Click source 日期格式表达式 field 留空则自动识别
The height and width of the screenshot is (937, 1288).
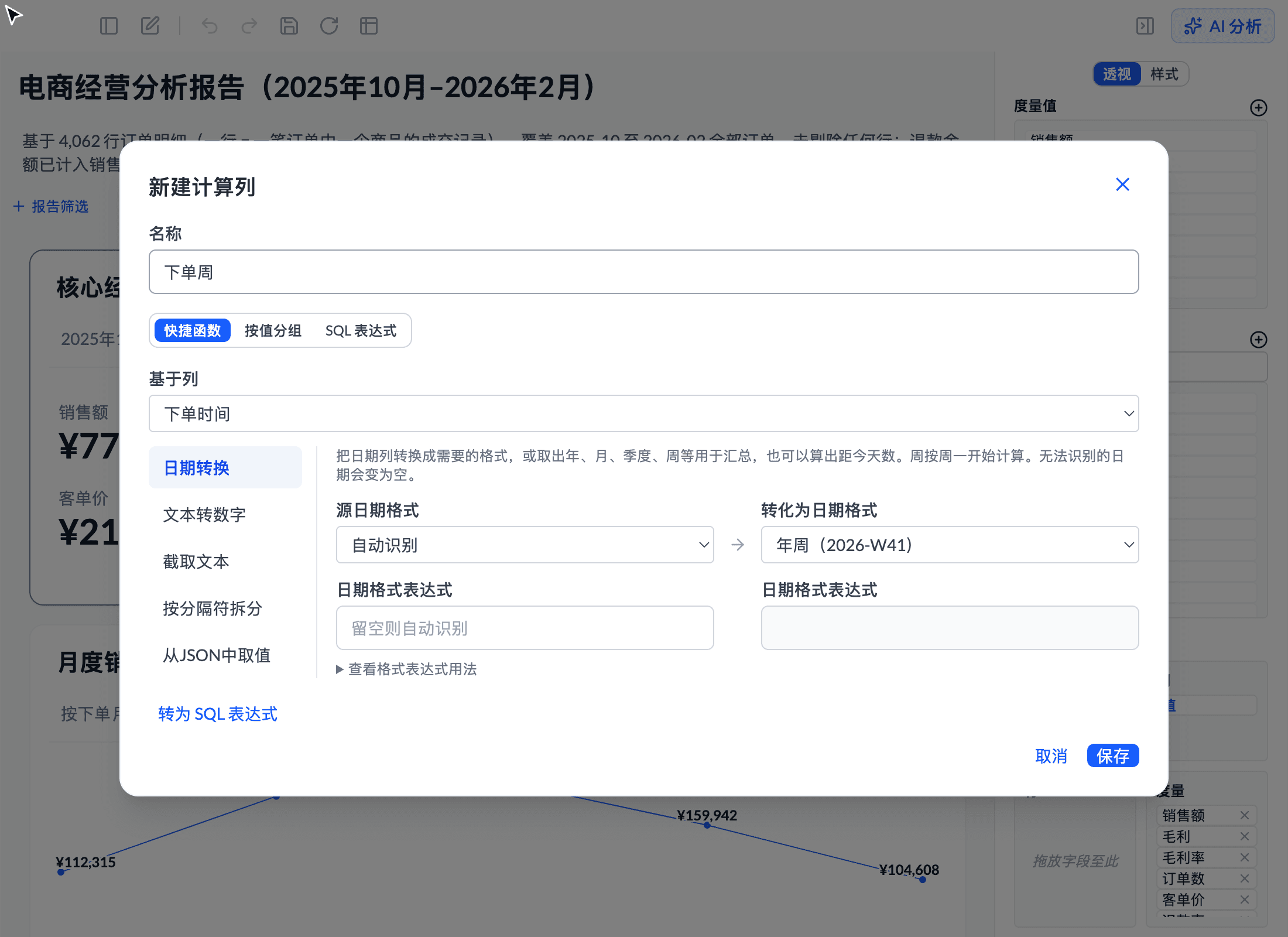pyautogui.click(x=525, y=628)
